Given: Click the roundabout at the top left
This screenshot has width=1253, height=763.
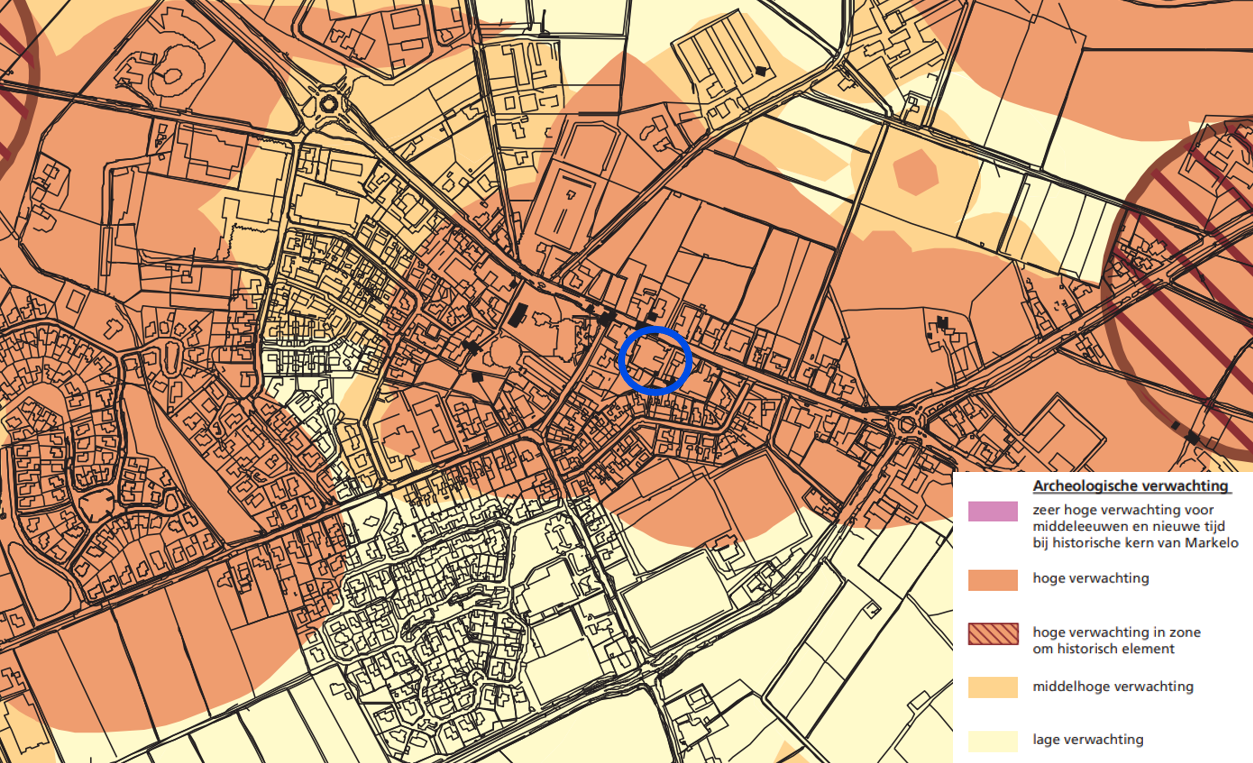Looking at the screenshot, I should tap(329, 104).
